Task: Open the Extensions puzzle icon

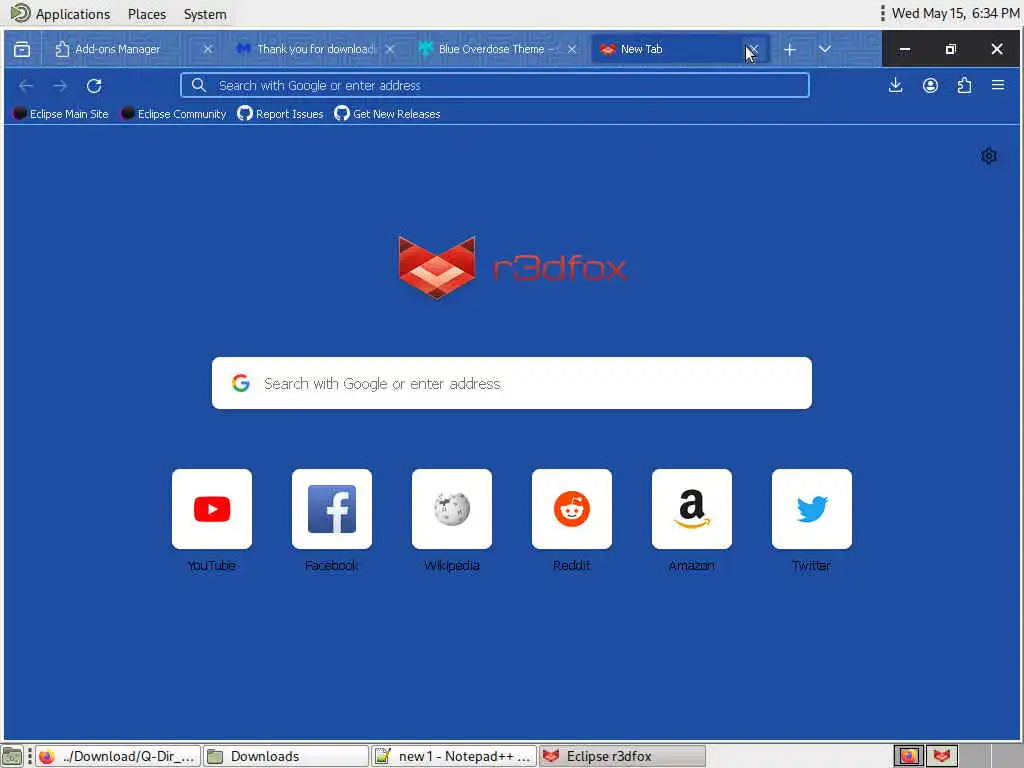Action: click(x=964, y=85)
